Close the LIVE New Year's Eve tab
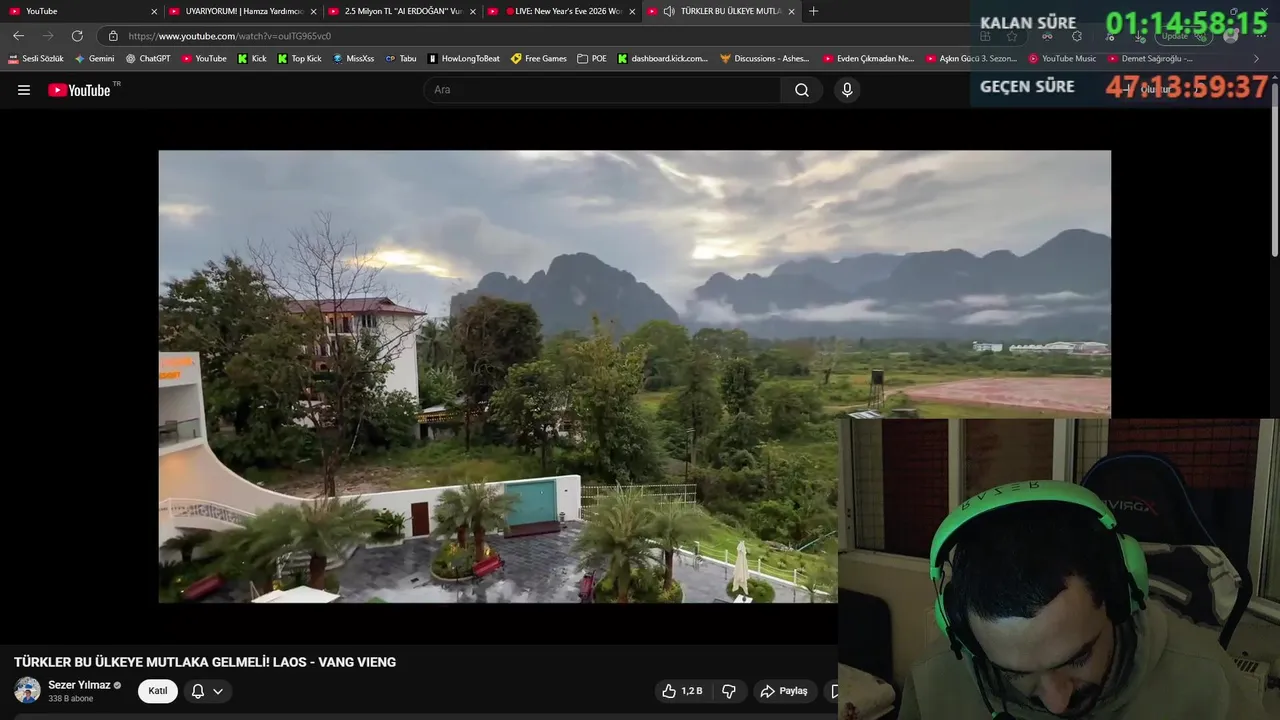This screenshot has height=720, width=1280. [632, 11]
